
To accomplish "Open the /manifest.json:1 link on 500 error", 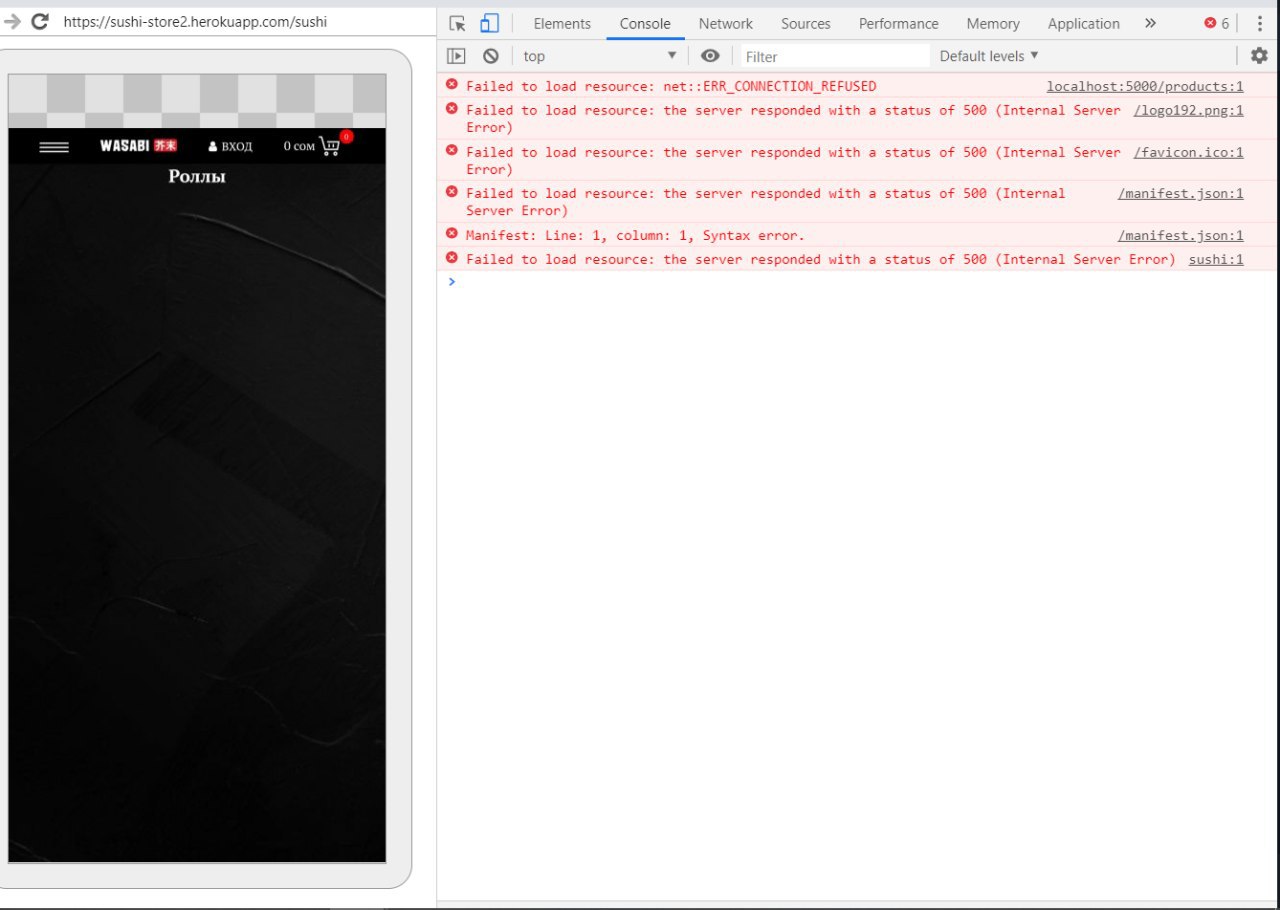I will [1181, 194].
